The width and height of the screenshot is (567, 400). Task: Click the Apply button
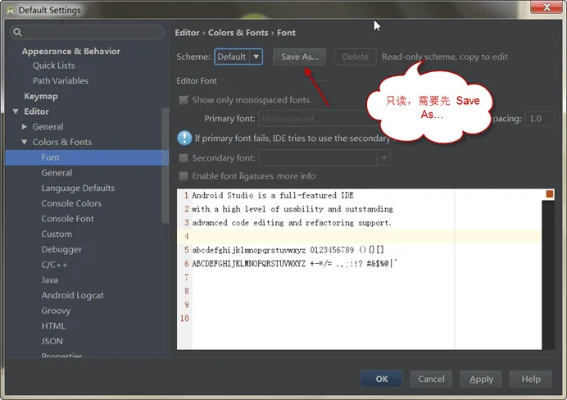click(481, 379)
